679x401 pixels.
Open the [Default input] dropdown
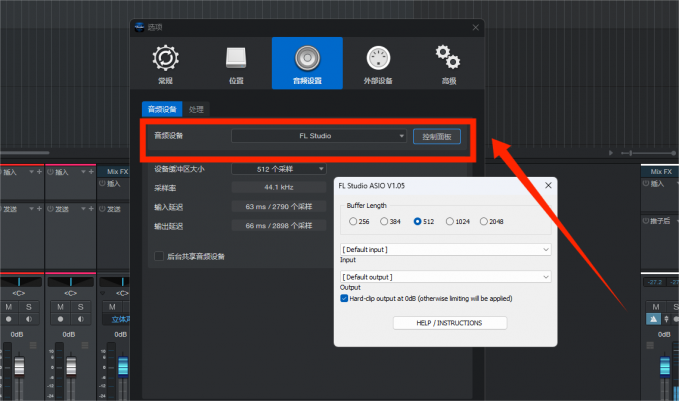[446, 249]
